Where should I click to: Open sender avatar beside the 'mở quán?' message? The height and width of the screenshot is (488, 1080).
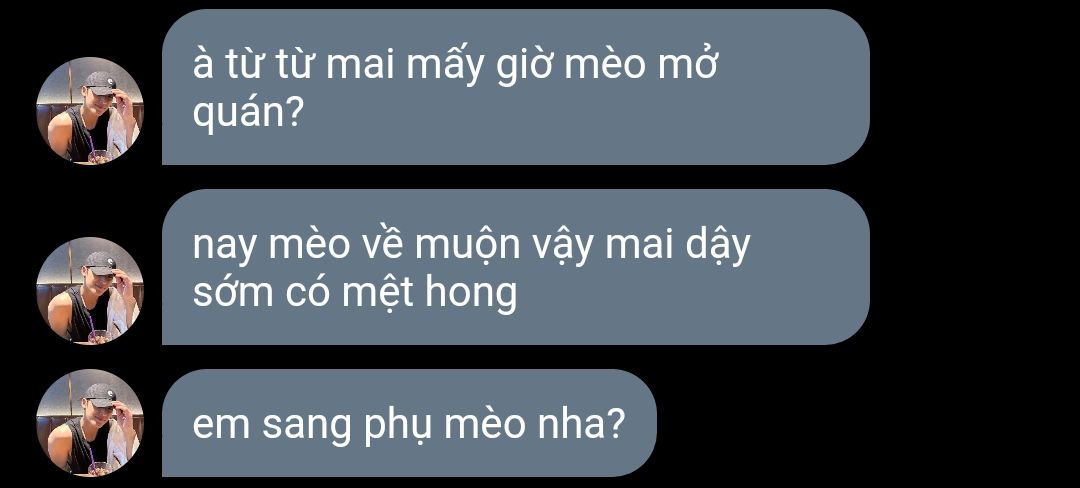tap(90, 111)
